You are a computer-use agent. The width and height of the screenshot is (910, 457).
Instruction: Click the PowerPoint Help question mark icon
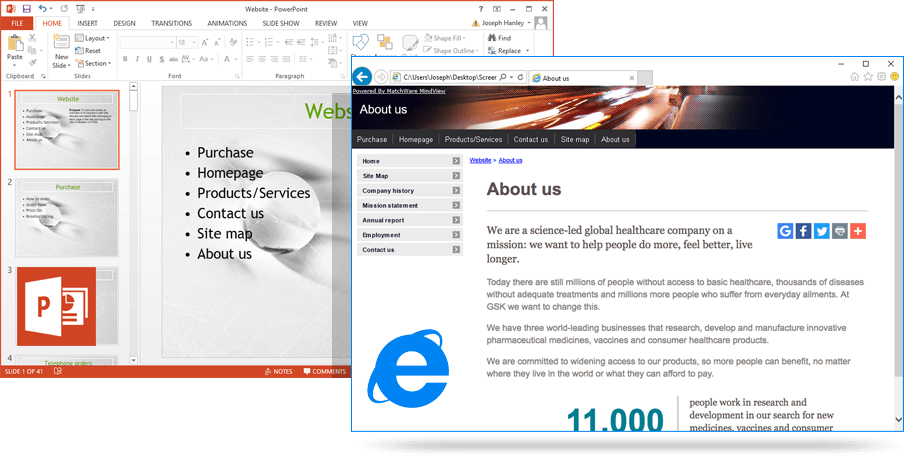[481, 9]
